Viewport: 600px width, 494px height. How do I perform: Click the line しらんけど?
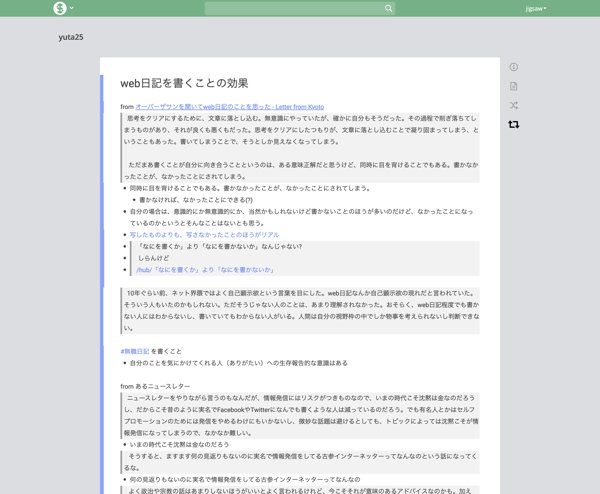click(x=153, y=258)
